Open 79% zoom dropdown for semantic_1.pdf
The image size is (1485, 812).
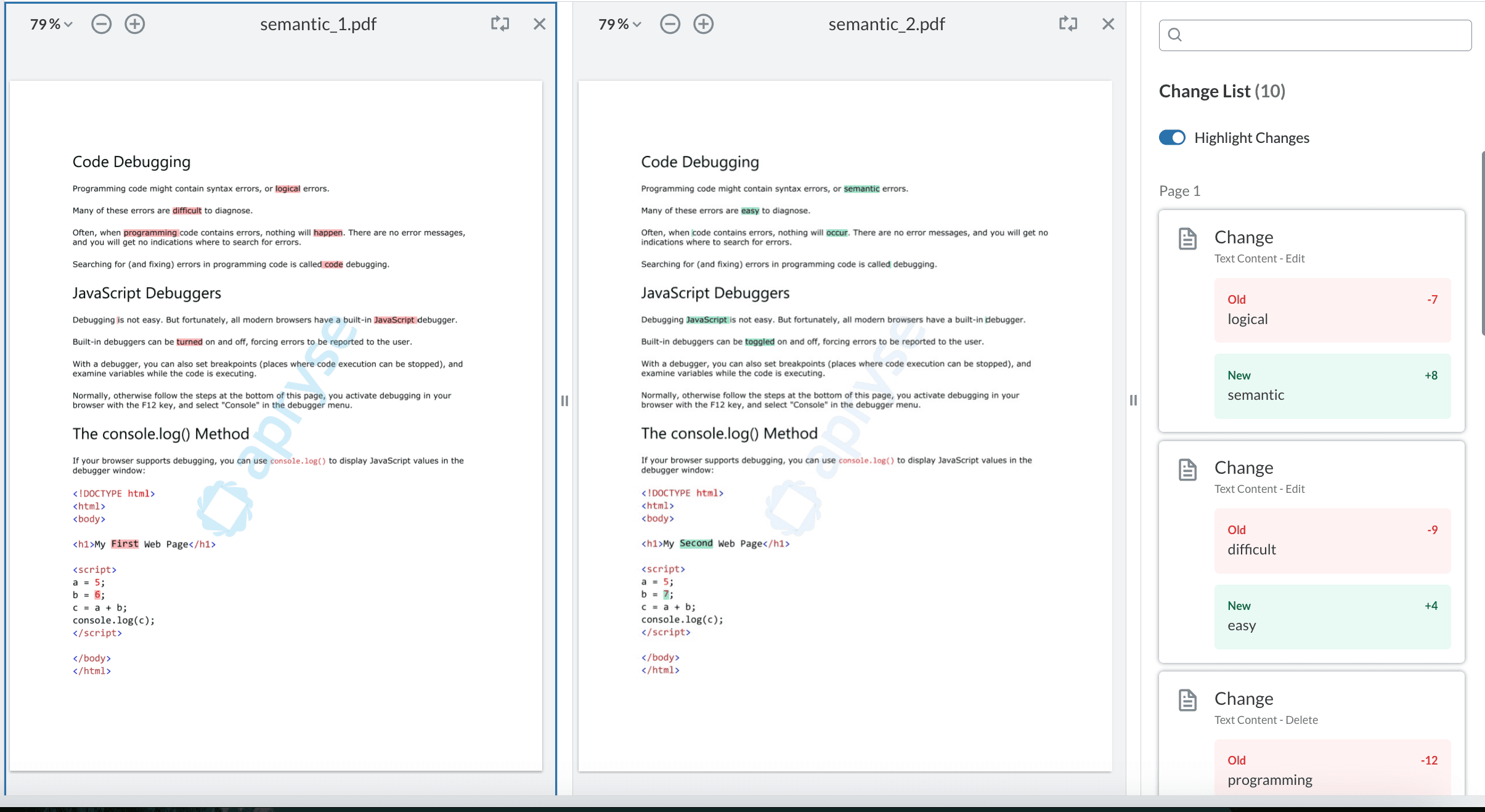pos(51,24)
